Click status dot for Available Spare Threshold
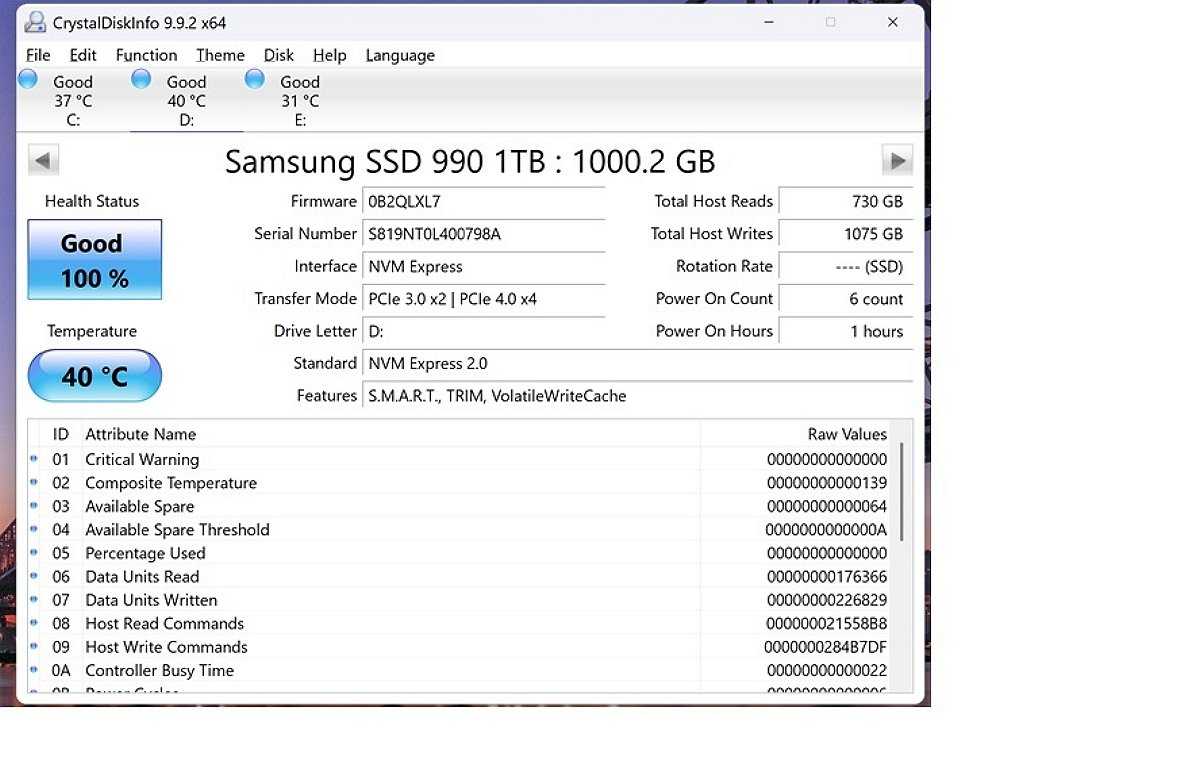The height and width of the screenshot is (779, 1199). pyautogui.click(x=34, y=529)
